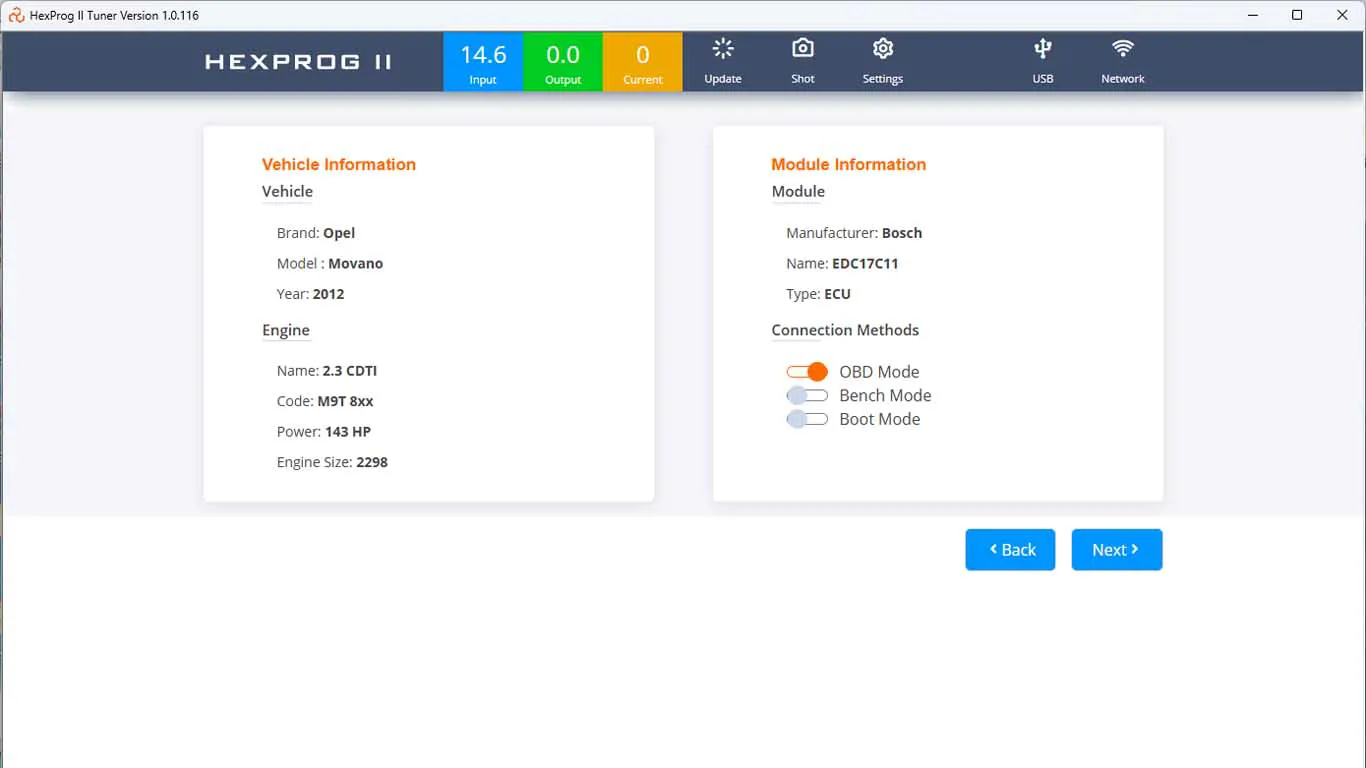Close the HexProg II Tuner window
This screenshot has height=768, width=1366.
pyautogui.click(x=1343, y=15)
